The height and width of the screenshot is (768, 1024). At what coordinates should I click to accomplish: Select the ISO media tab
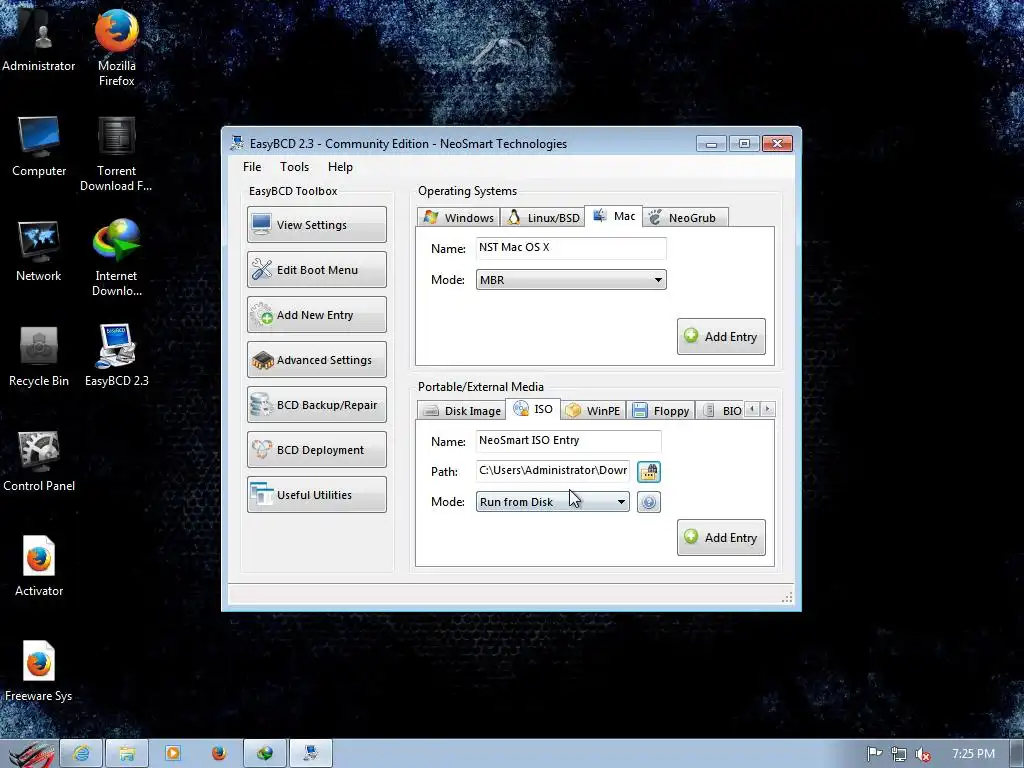(534, 409)
